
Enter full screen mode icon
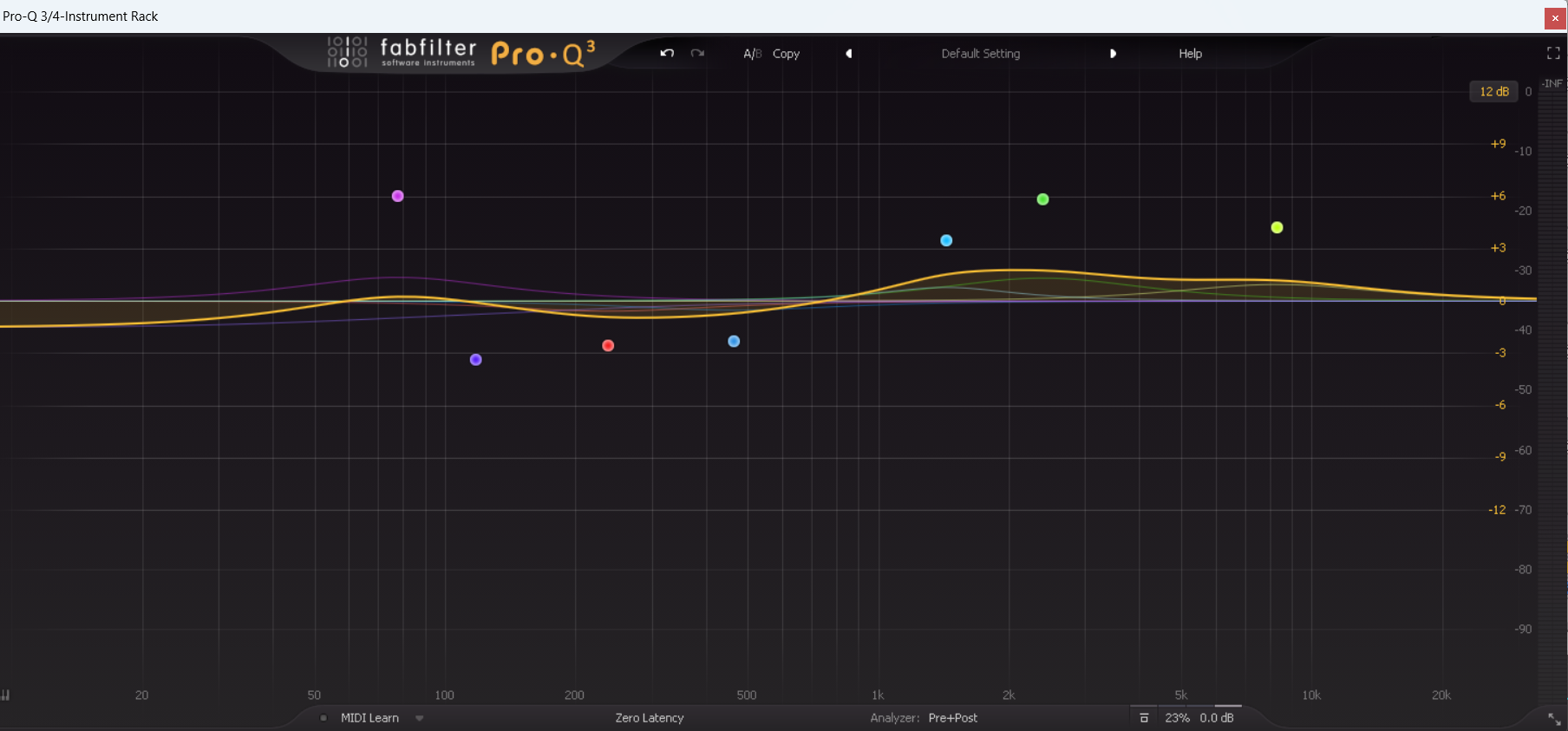coord(1553,54)
